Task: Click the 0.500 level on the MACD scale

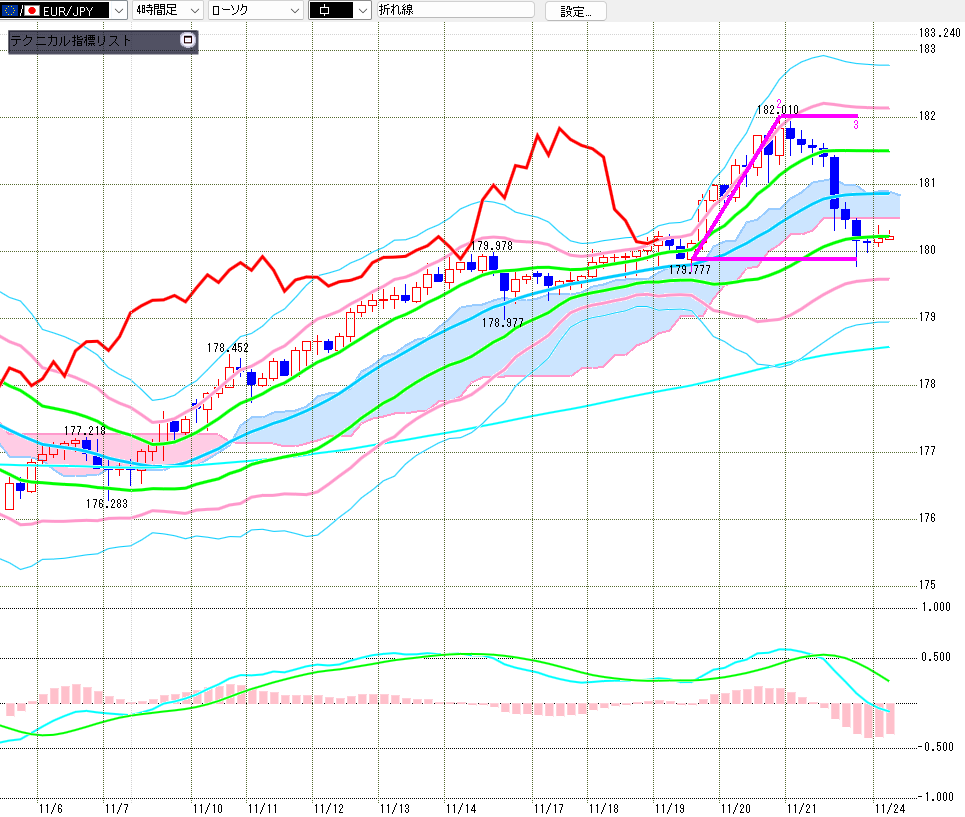Action: [x=937, y=657]
